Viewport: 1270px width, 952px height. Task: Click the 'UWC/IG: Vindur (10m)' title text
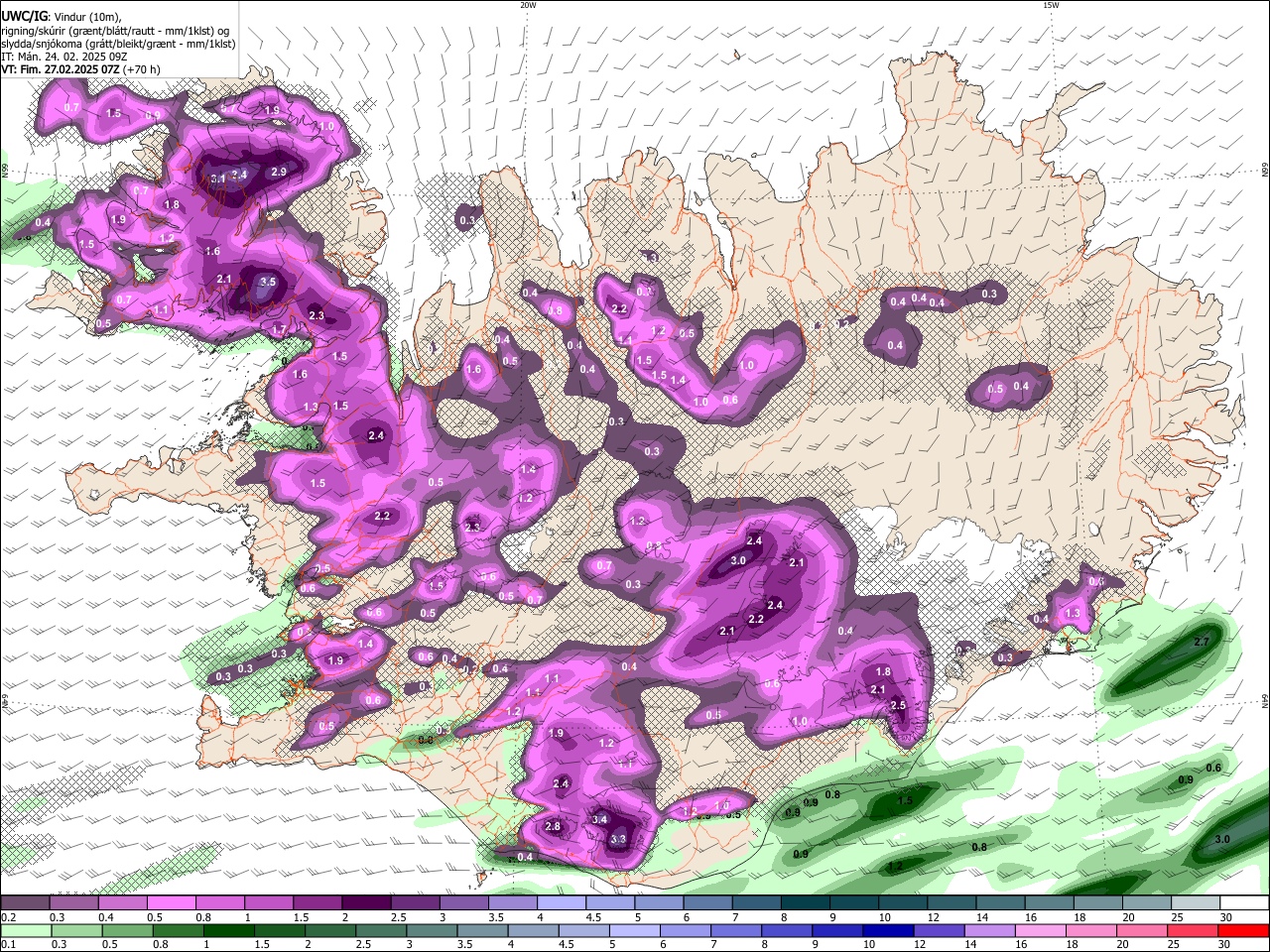click(x=62, y=16)
